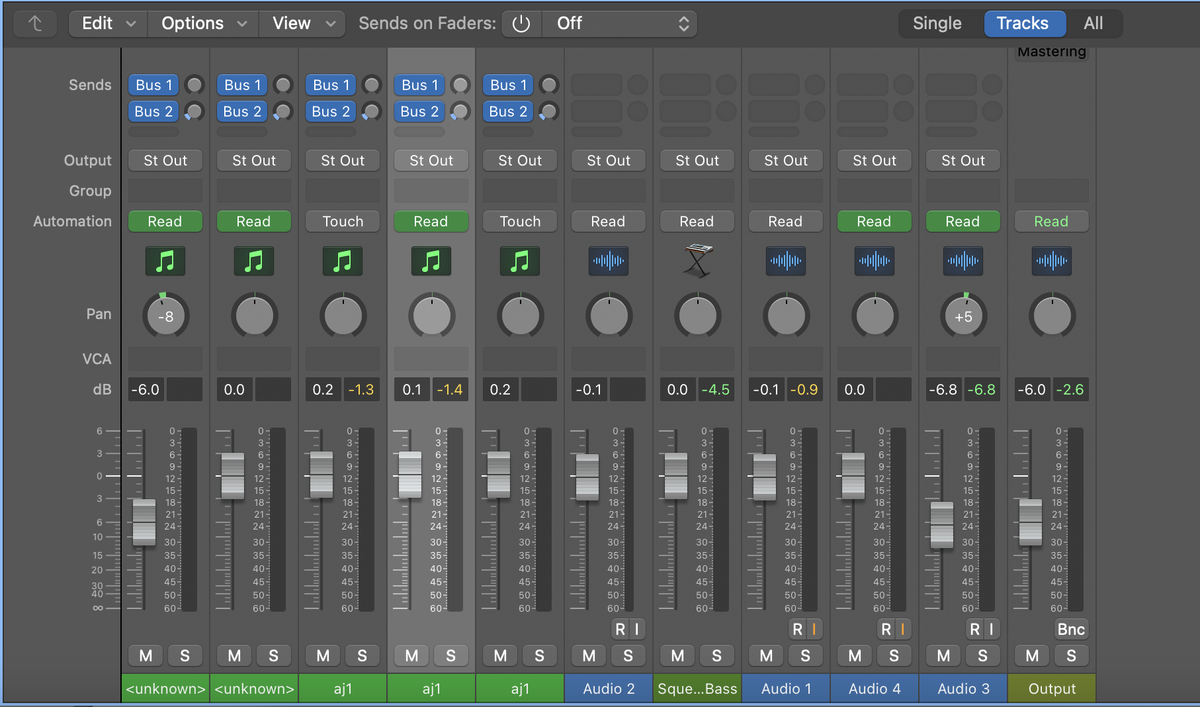The height and width of the screenshot is (707, 1200).
Task: Click the -6.8 dB fader value on Audio 3
Action: click(x=943, y=389)
